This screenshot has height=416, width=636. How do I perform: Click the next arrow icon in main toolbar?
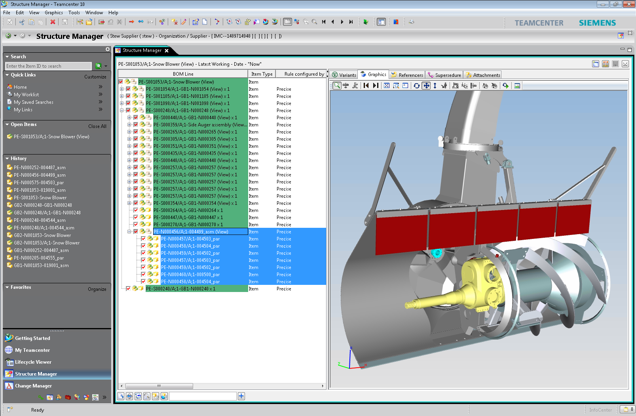click(x=342, y=22)
